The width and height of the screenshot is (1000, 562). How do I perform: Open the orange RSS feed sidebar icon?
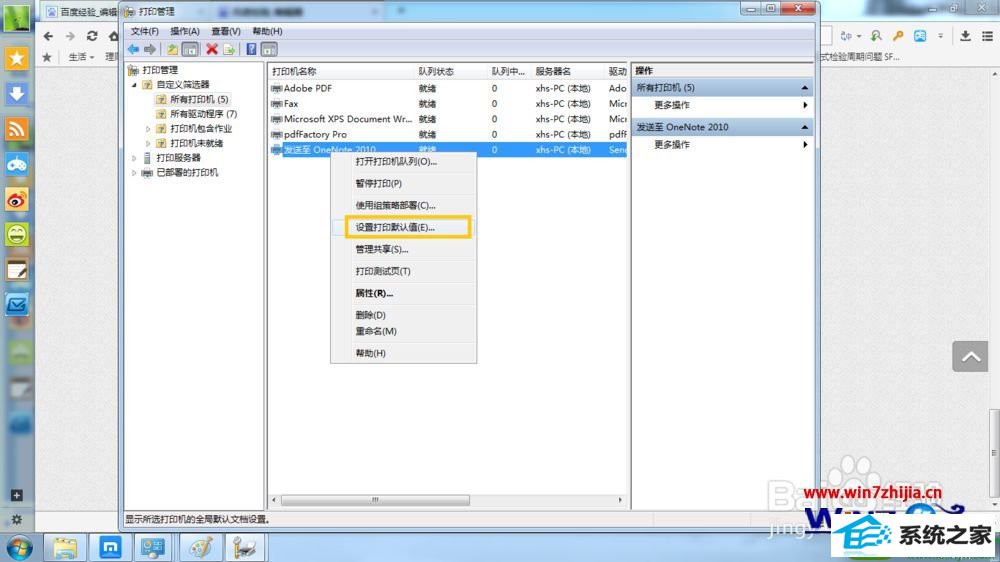17,129
